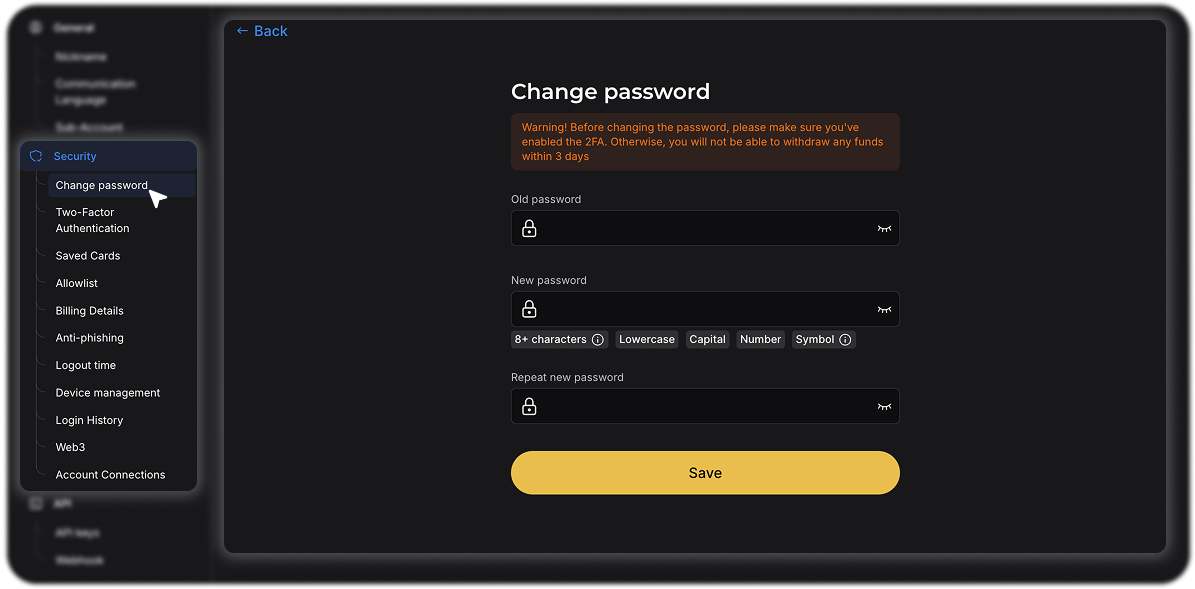Show the old password with eye icon
Screen dimensions: 1195x589
(x=884, y=229)
